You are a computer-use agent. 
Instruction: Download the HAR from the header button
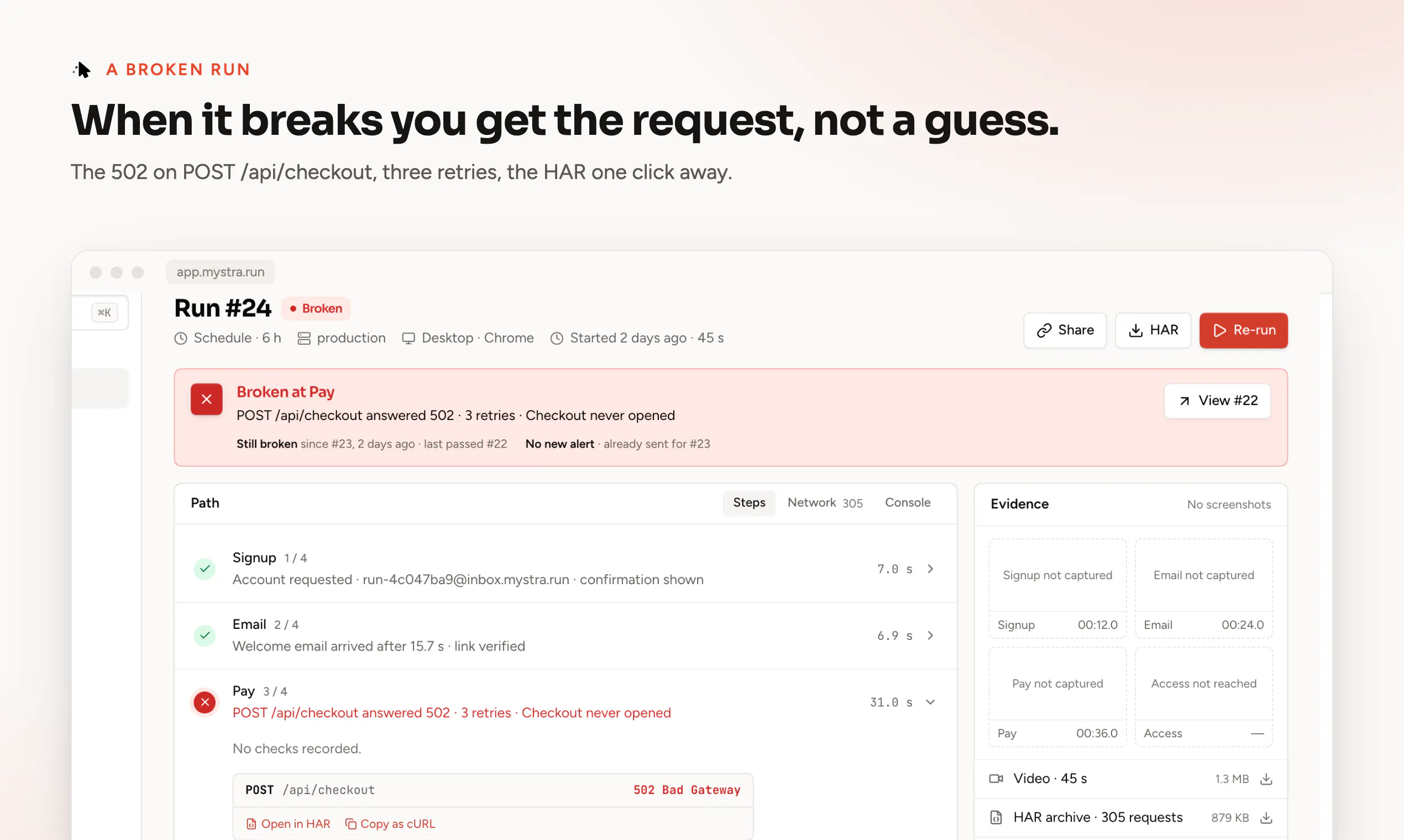1153,330
